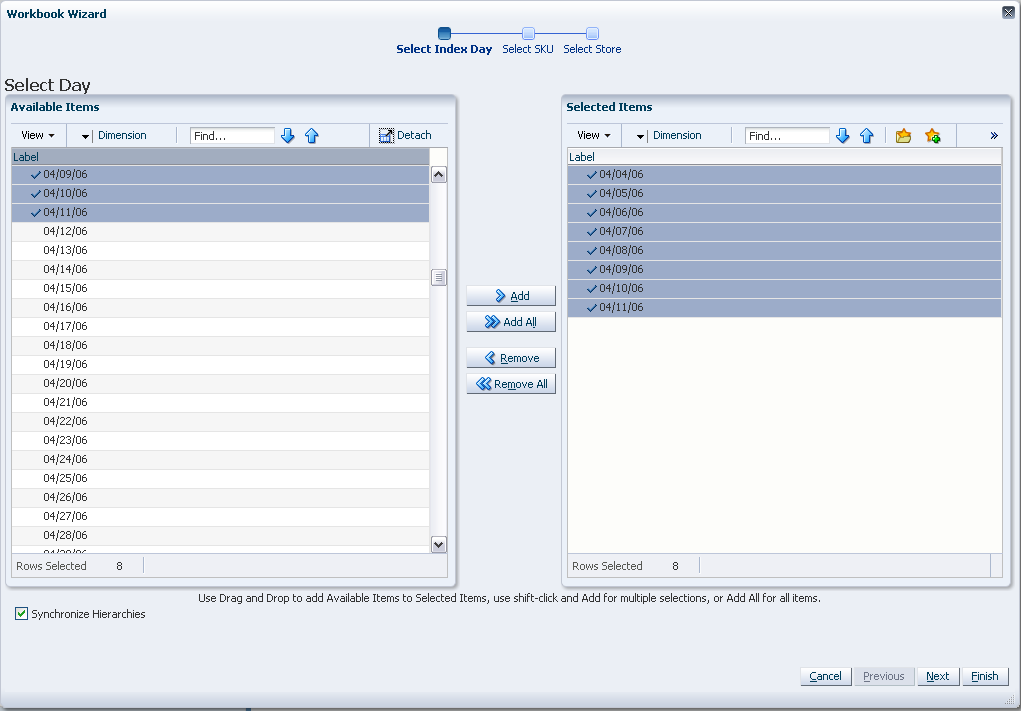Select 04/15/06 in Available Items
The width and height of the screenshot is (1021, 711).
(x=220, y=288)
